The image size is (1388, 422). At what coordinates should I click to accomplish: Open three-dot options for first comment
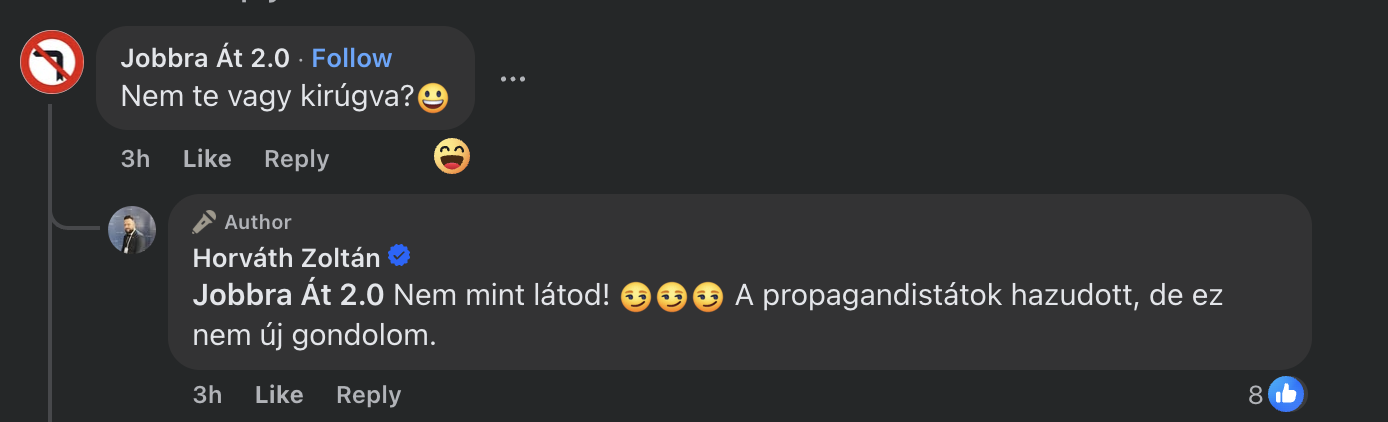click(513, 79)
